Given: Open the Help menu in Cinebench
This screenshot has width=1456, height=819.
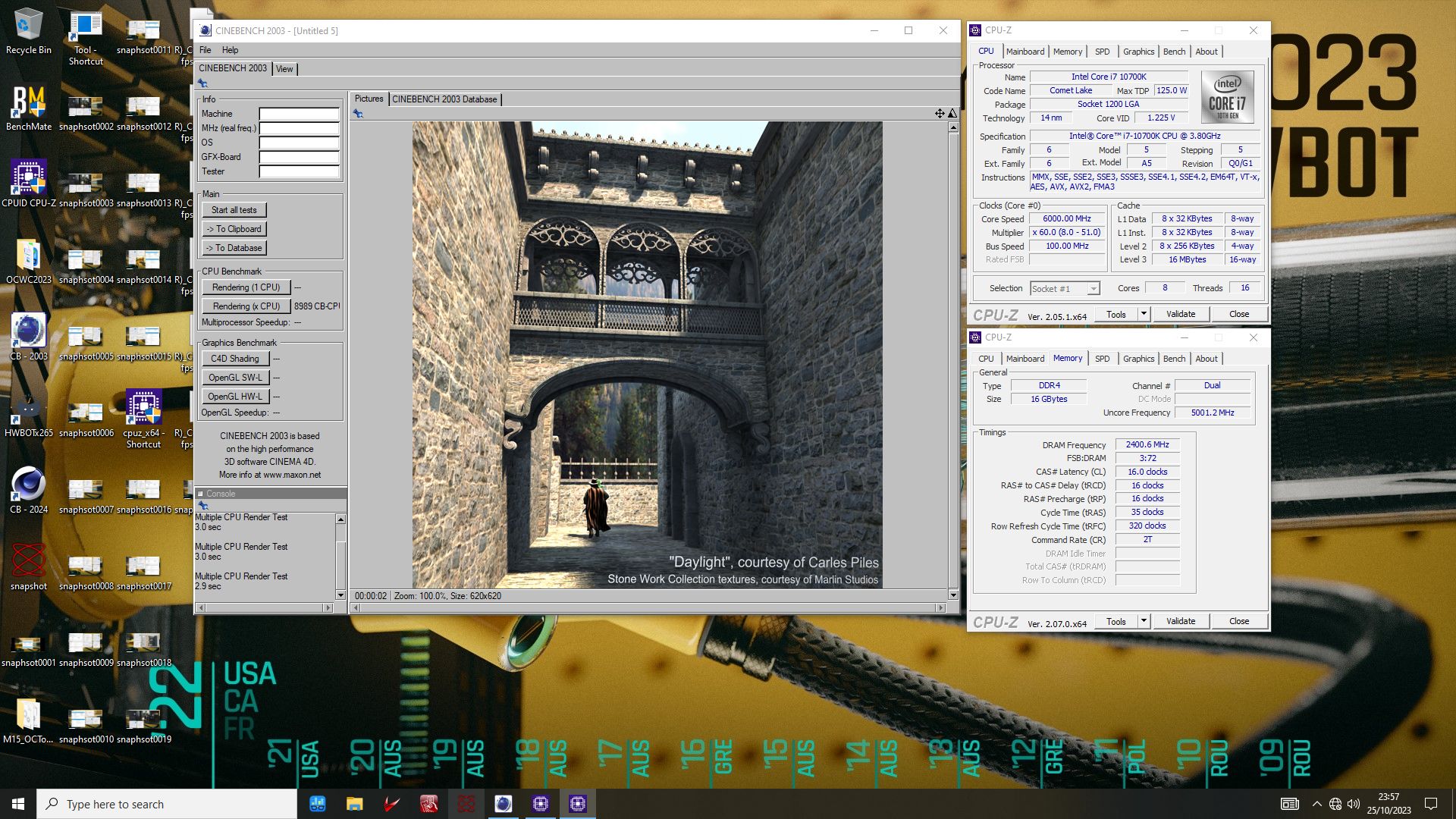Looking at the screenshot, I should click(x=230, y=50).
